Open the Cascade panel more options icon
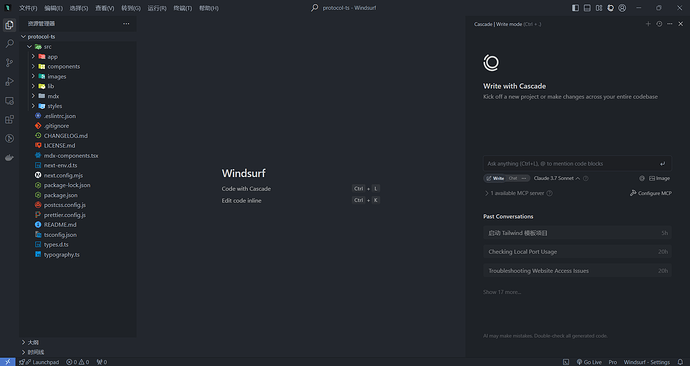Image resolution: width=690 pixels, height=366 pixels. click(670, 24)
